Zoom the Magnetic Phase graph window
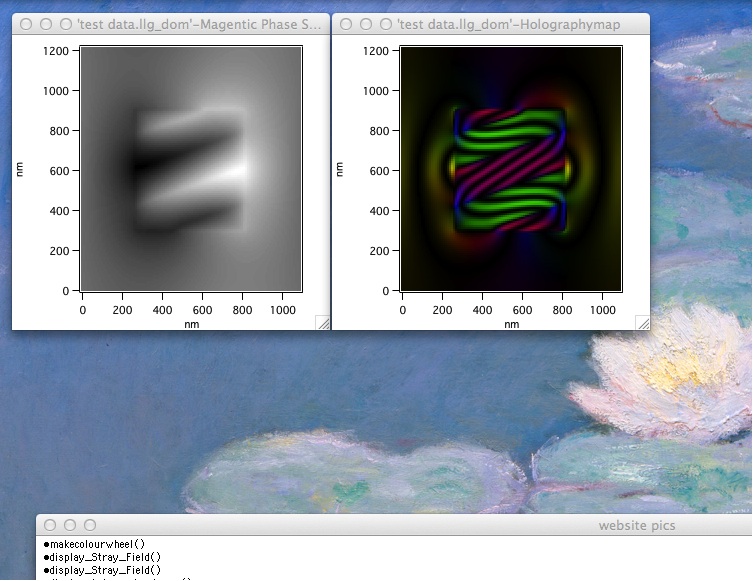756x581 pixels. coord(66,24)
